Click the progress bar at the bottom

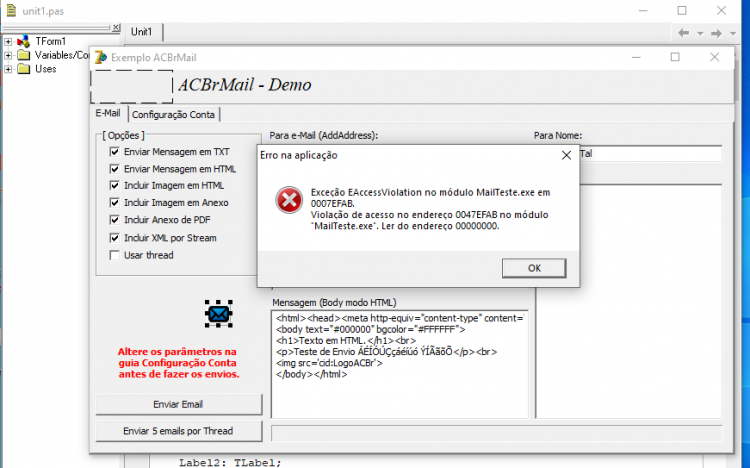tap(496, 433)
